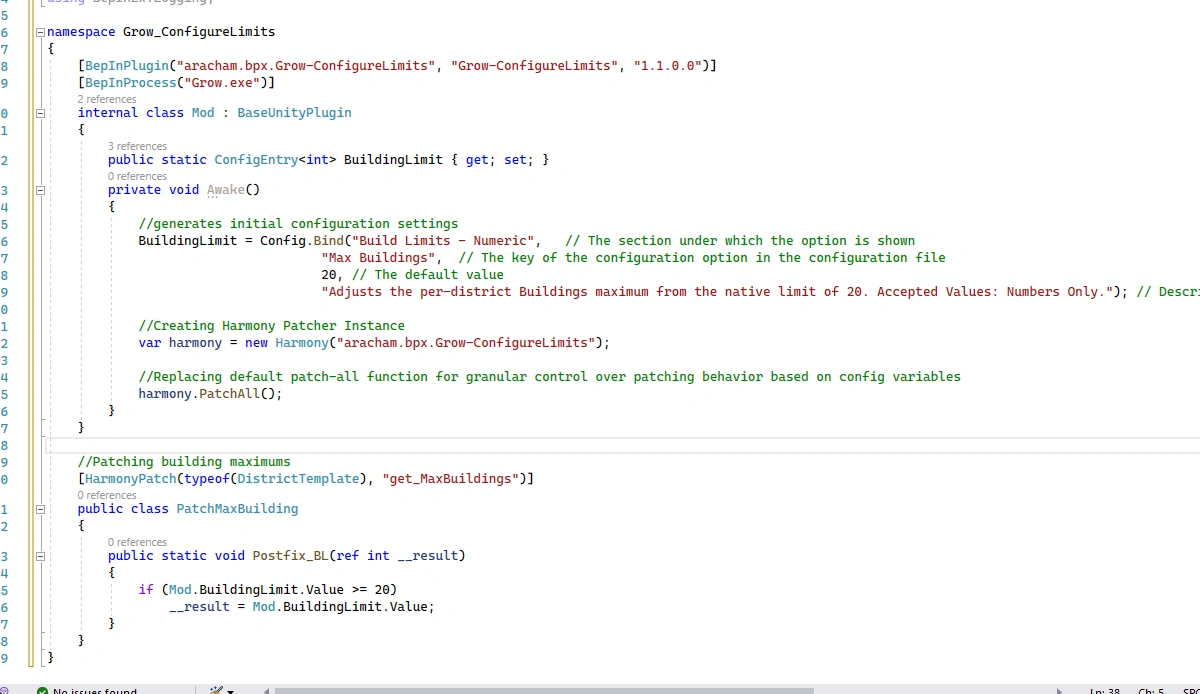Open '3 references' CodeLens above BuildingLimit
Image resolution: width=1200 pixels, height=694 pixels.
pyautogui.click(x=137, y=146)
